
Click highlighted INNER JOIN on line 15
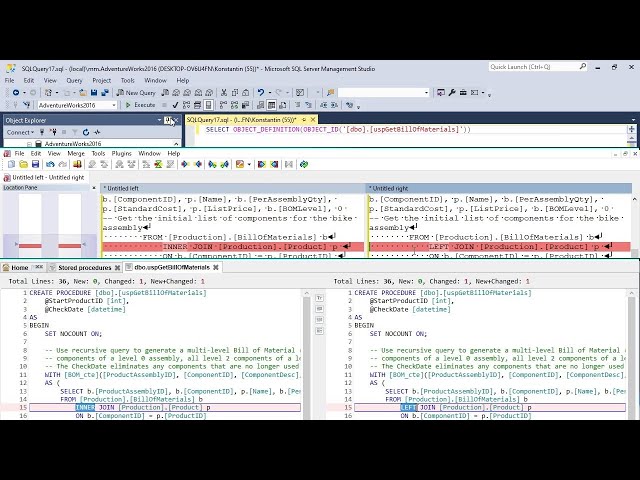coord(95,407)
